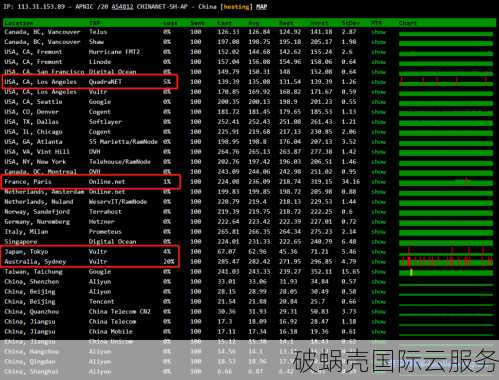Click StDev value 34.16 in Paris row
The width and height of the screenshot is (499, 380).
pyautogui.click(x=351, y=182)
